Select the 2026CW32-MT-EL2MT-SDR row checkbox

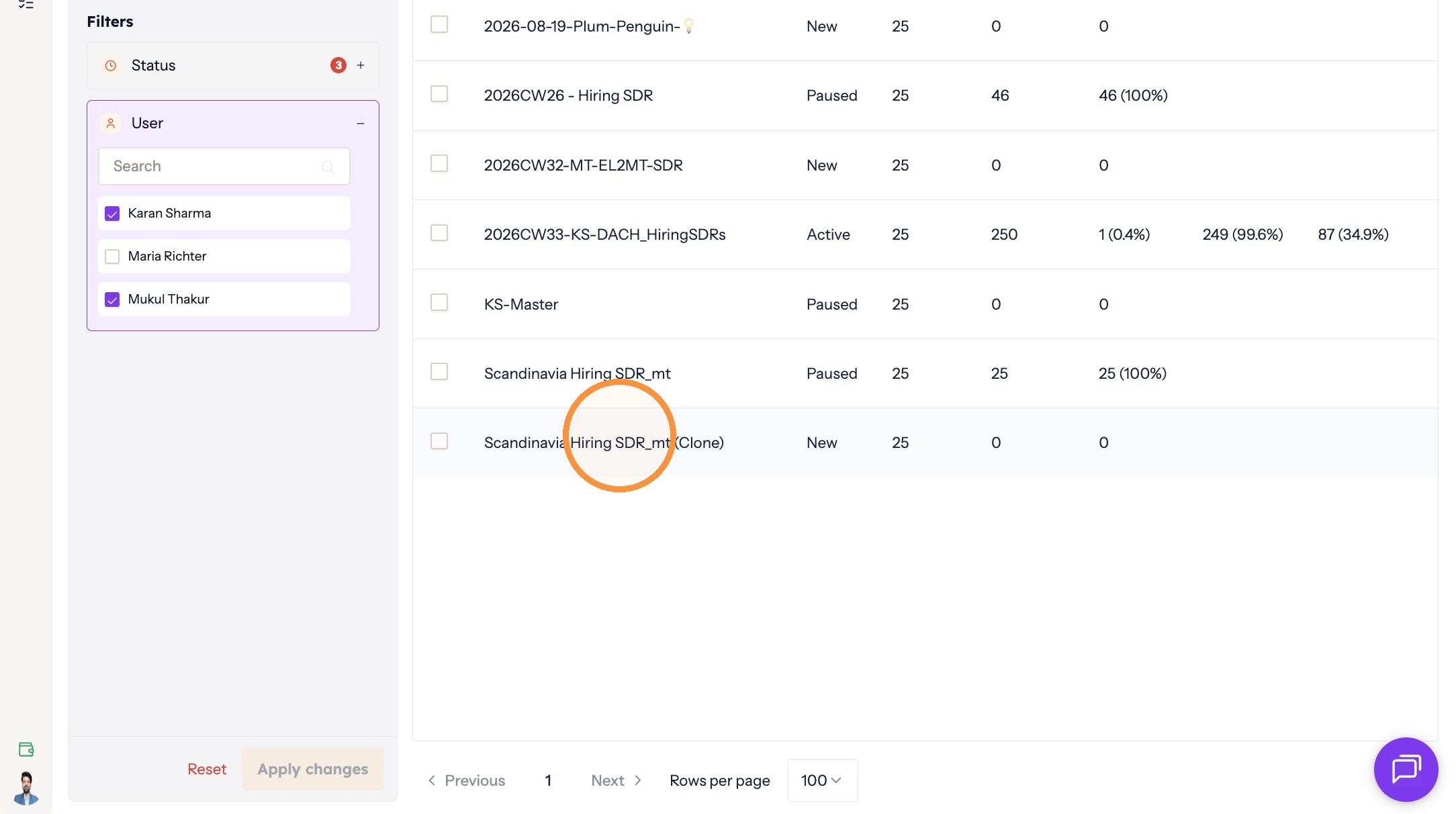[439, 163]
